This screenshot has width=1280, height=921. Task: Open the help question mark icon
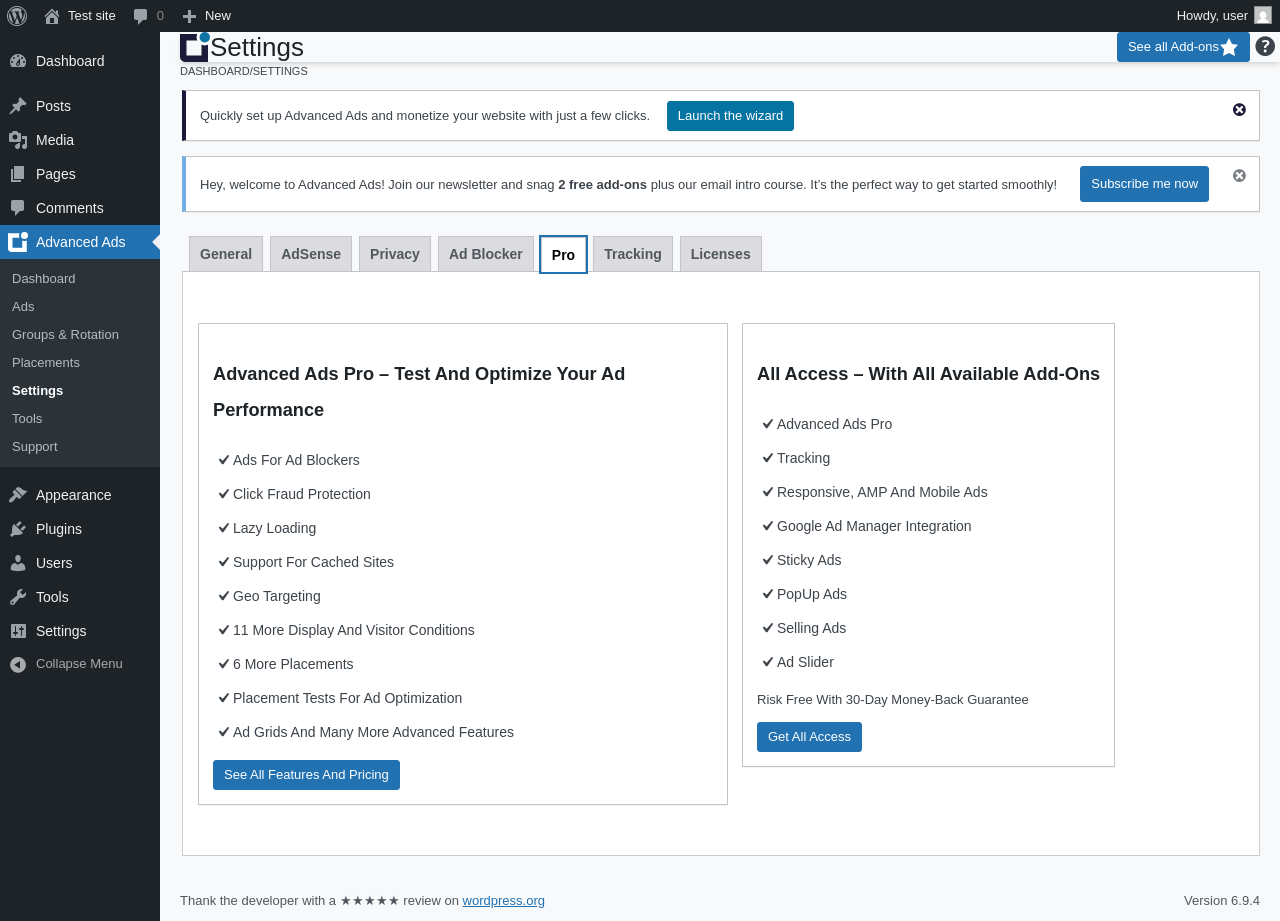[x=1265, y=46]
